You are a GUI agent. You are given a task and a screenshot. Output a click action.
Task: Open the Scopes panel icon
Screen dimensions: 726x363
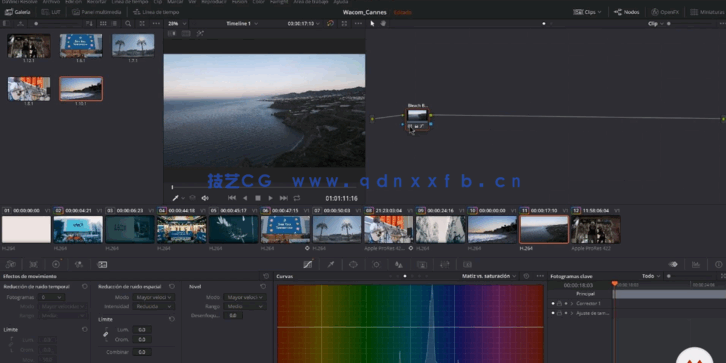point(696,264)
